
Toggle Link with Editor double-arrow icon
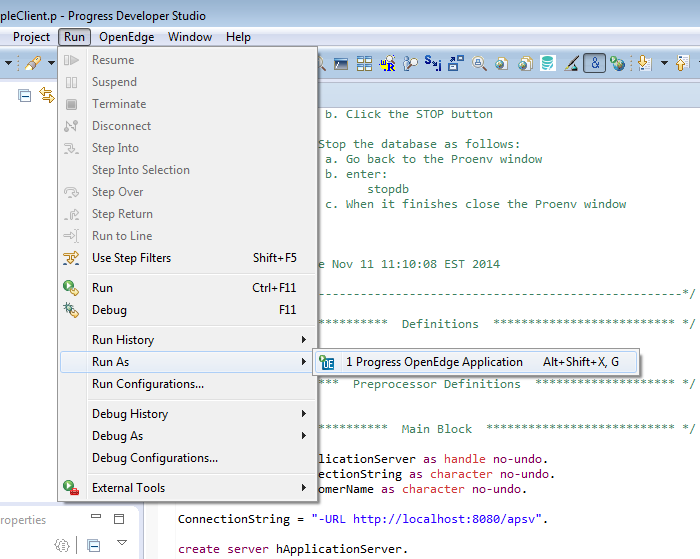pyautogui.click(x=47, y=95)
